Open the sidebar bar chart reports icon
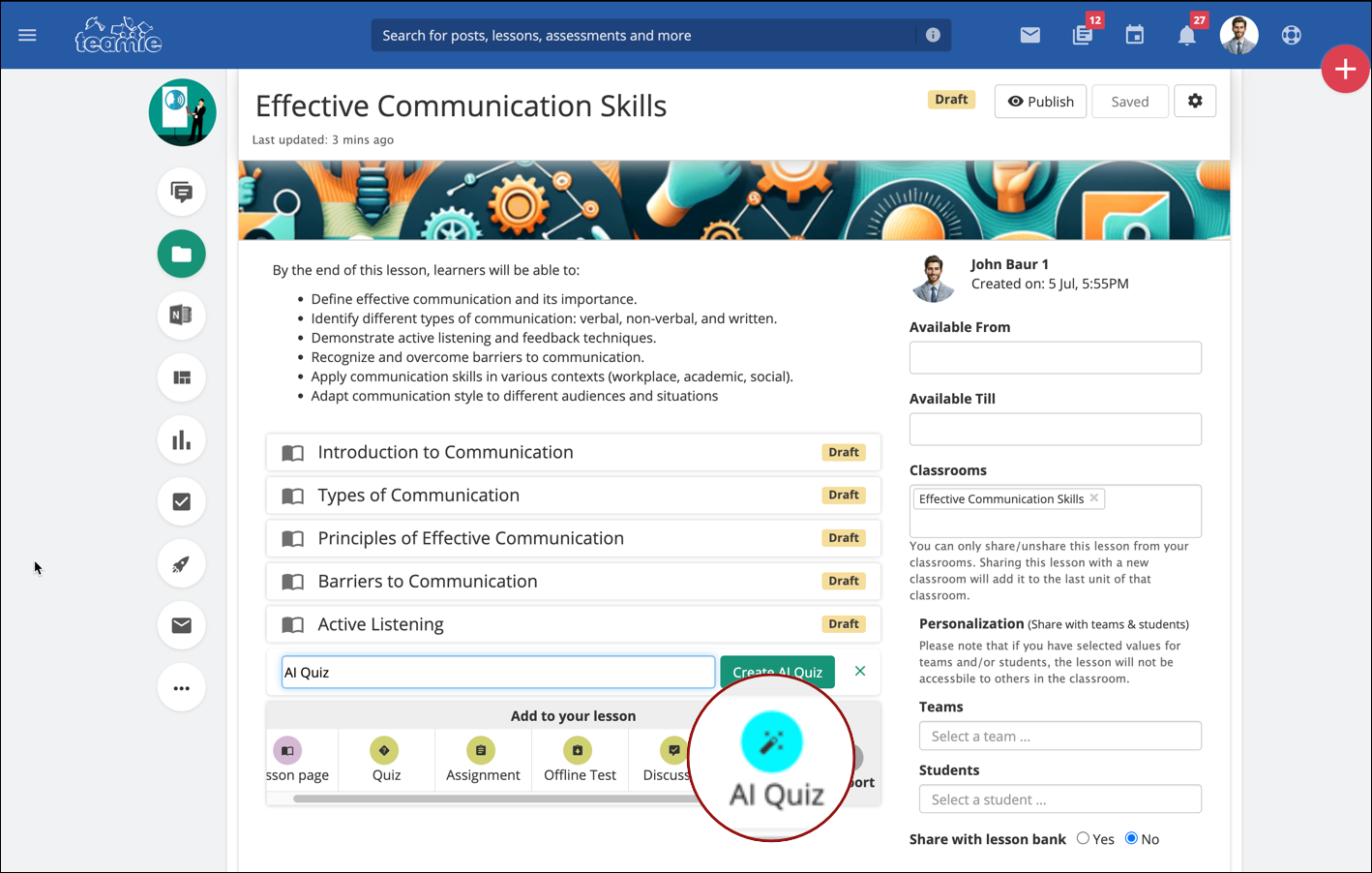The width and height of the screenshot is (1372, 873). 182,440
